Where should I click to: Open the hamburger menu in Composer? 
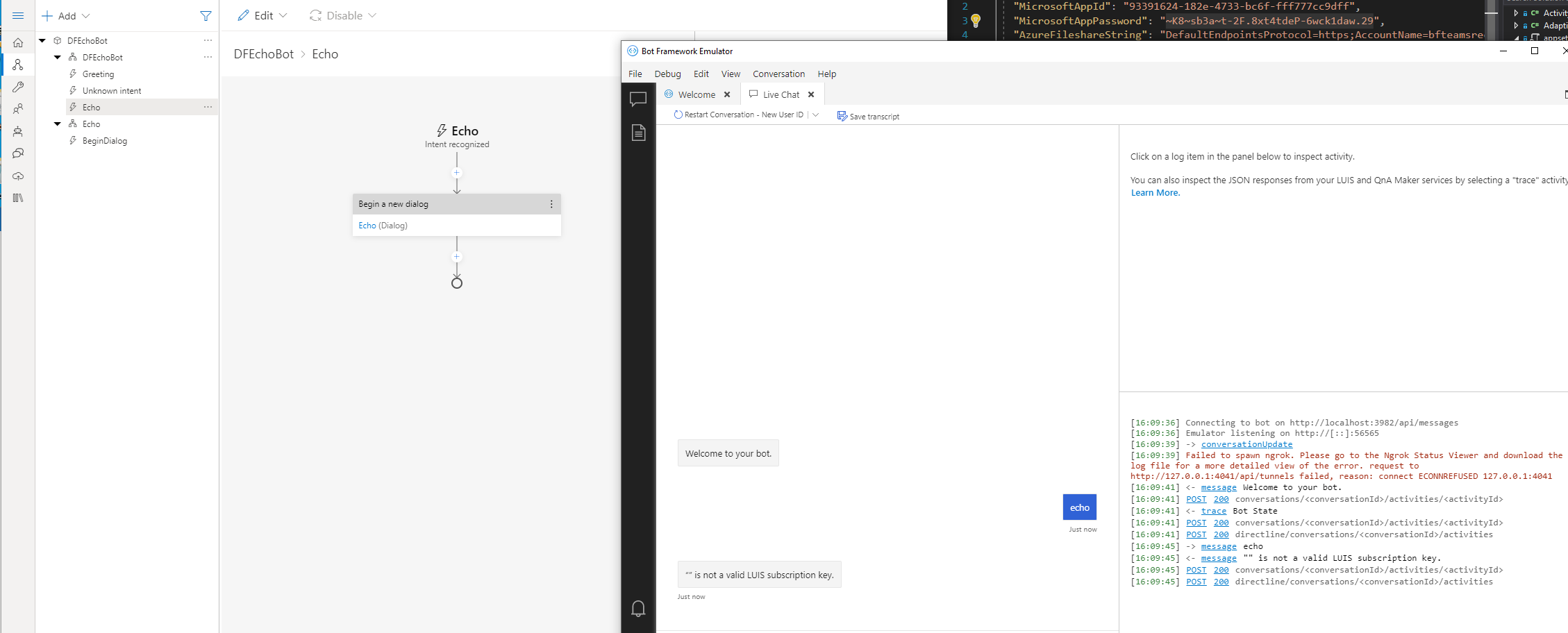coord(17,15)
